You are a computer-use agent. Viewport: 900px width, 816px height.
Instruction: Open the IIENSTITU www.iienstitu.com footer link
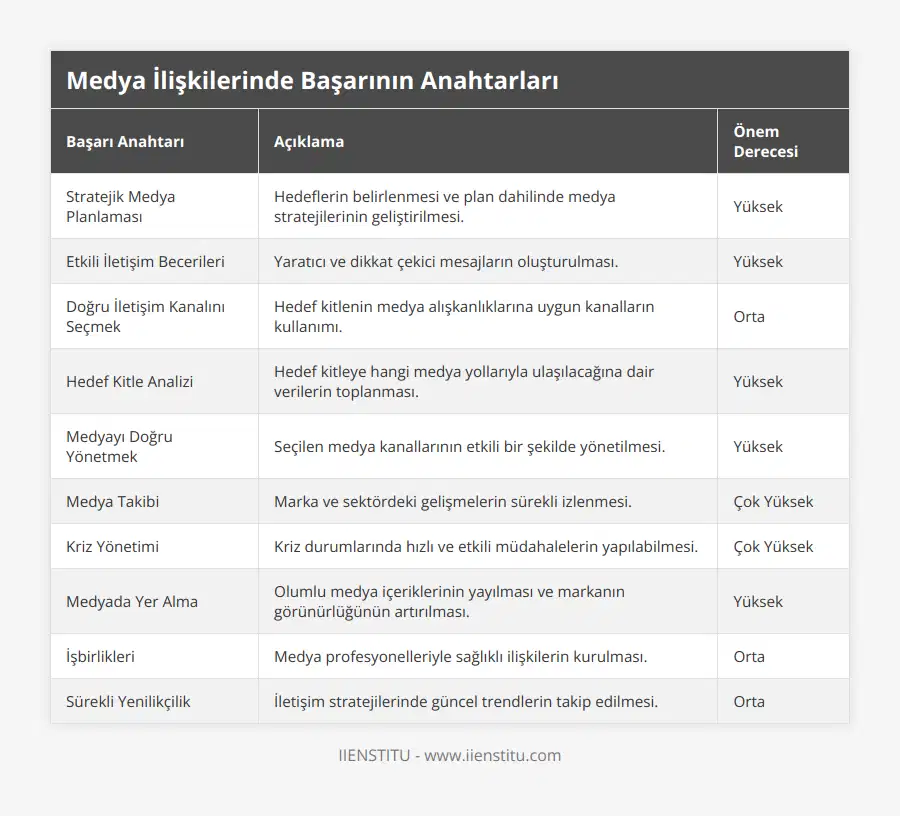point(449,755)
